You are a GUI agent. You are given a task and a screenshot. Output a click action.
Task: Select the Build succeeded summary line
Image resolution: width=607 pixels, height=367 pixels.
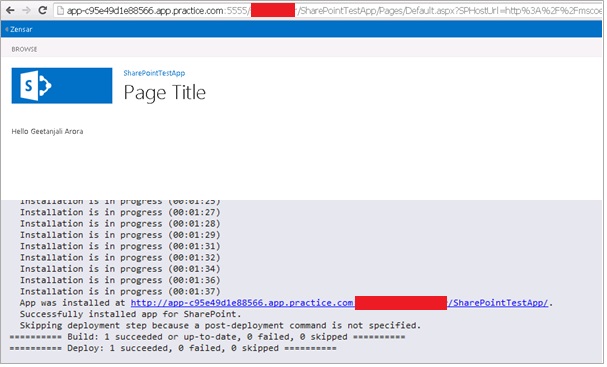(207, 337)
